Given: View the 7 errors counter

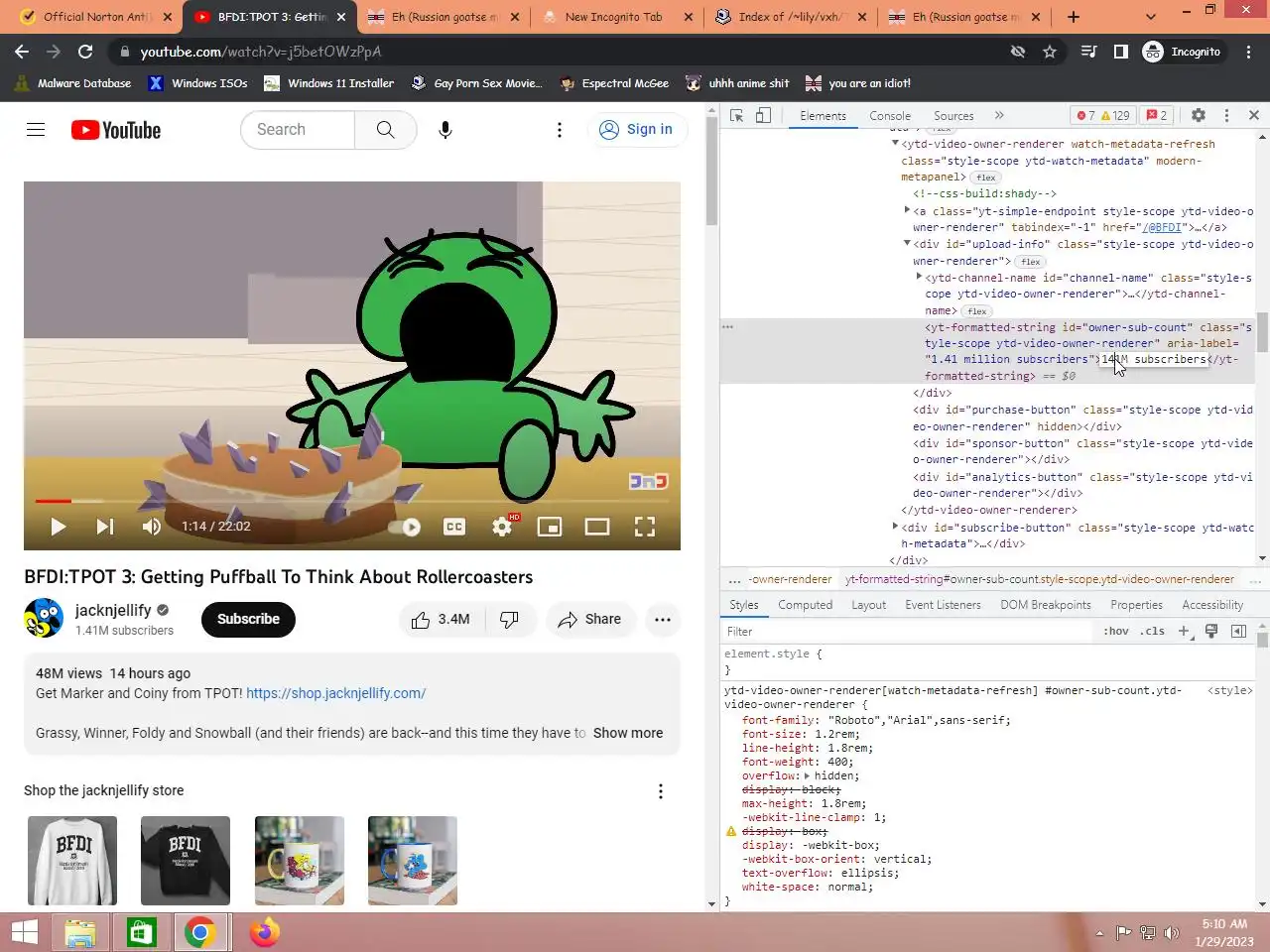Looking at the screenshot, I should 1086,116.
